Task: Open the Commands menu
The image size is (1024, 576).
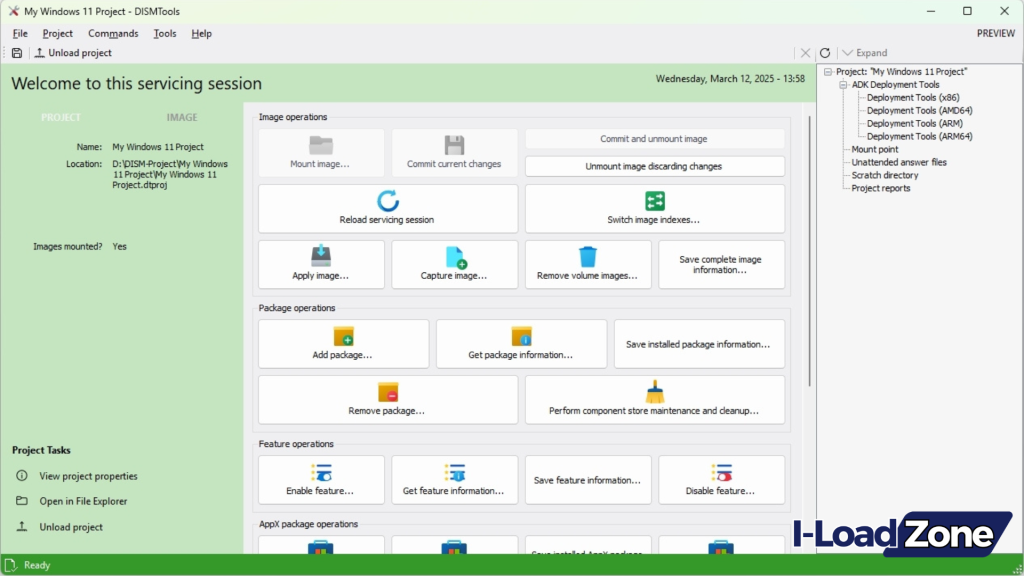Action: (x=113, y=33)
